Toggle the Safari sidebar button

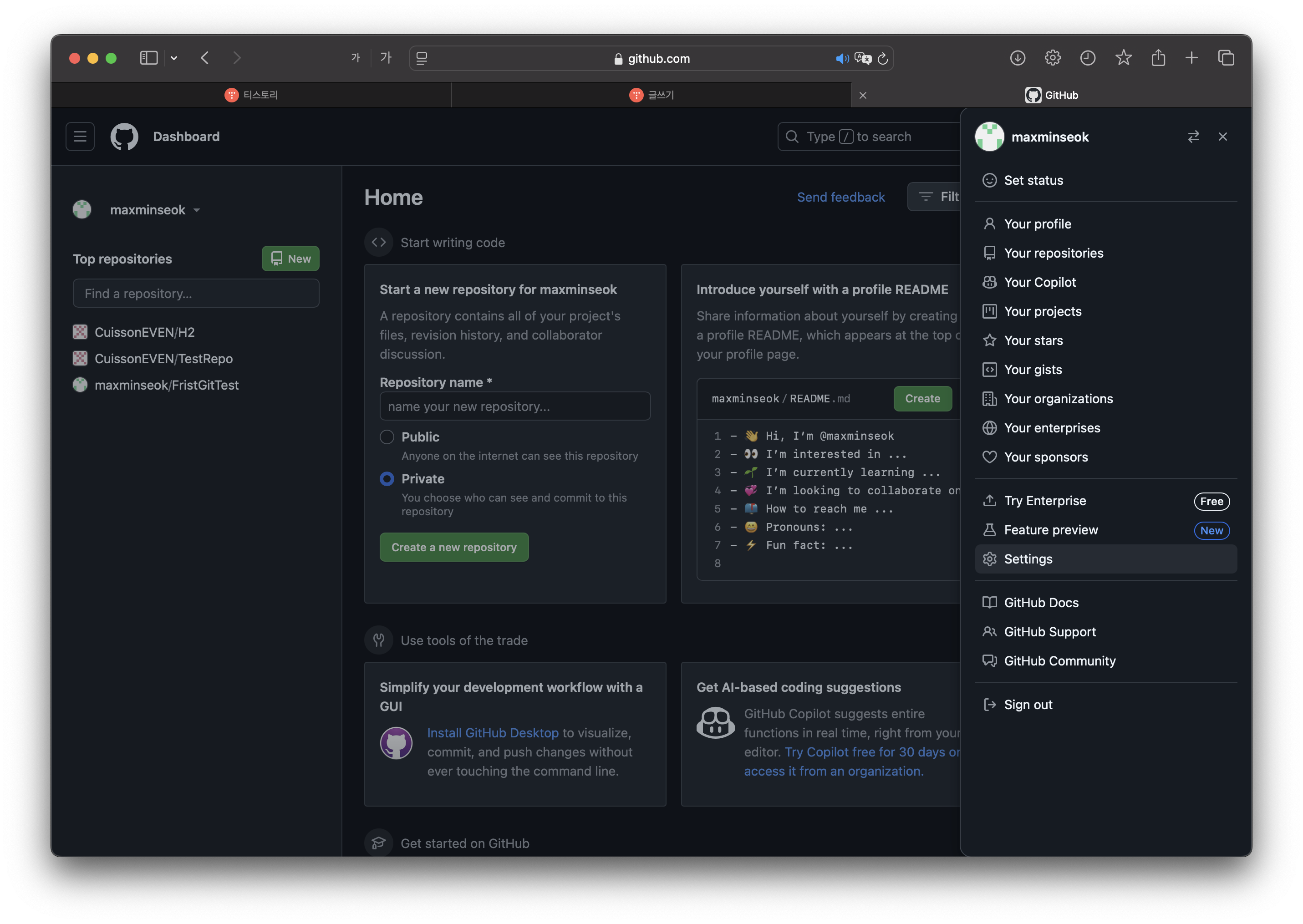148,58
